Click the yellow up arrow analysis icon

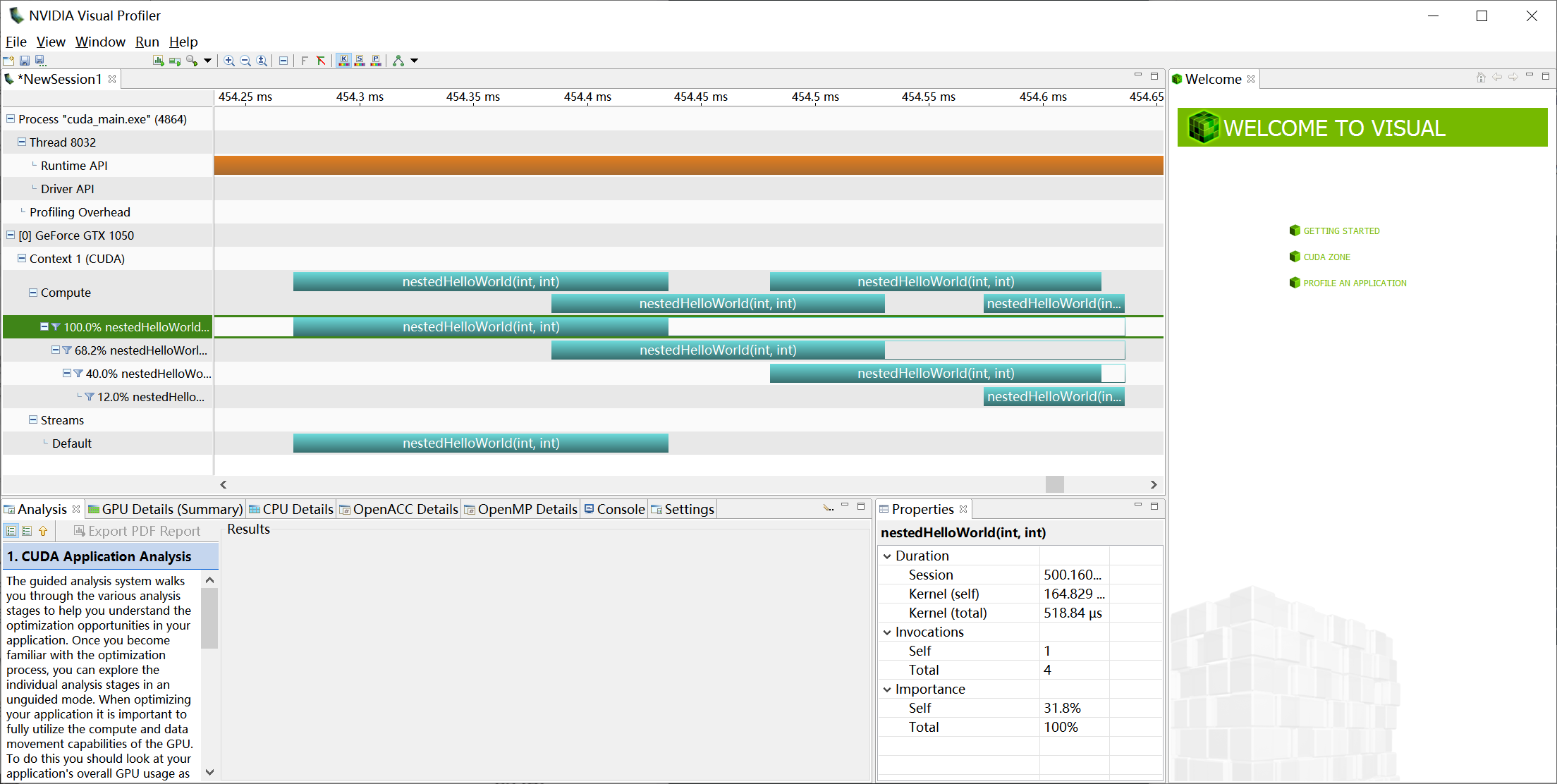tap(43, 531)
